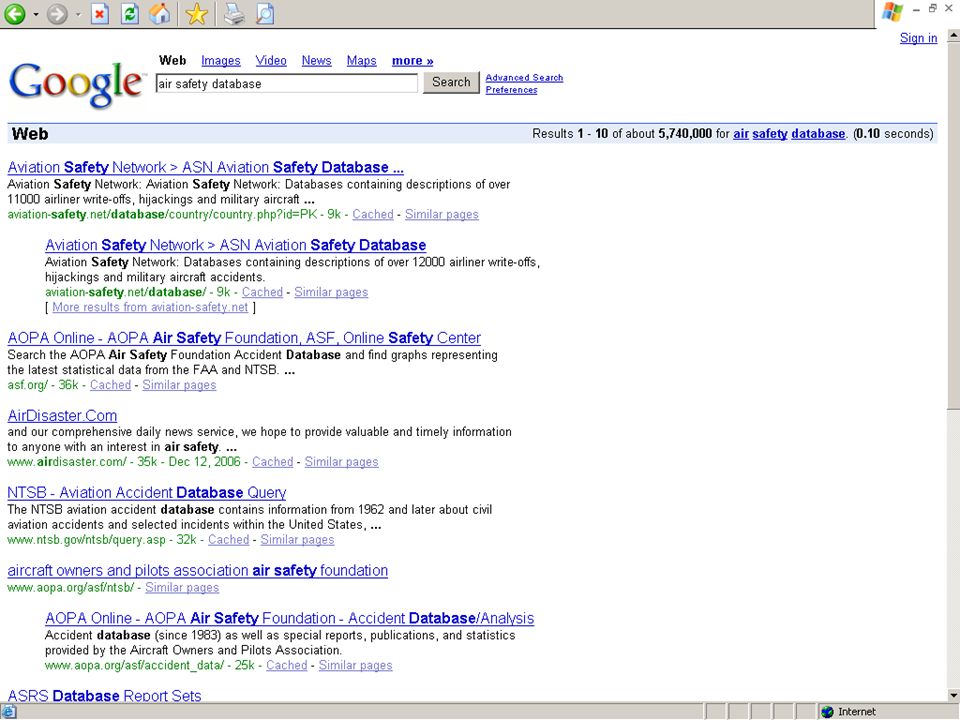This screenshot has height=720, width=960.
Task: Click the Sign in link
Action: 918,38
